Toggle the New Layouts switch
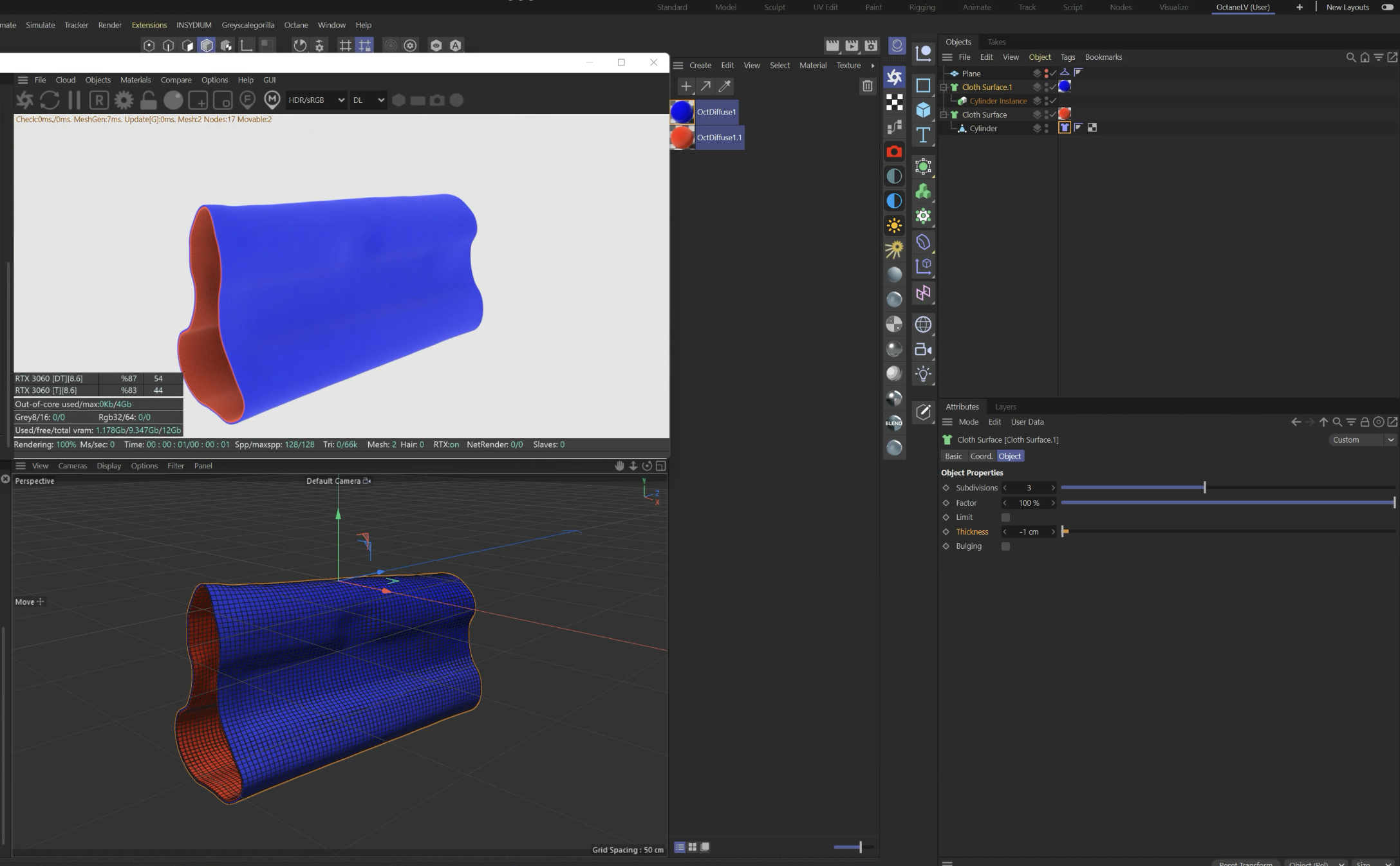This screenshot has height=866, width=1400. pos(1387,7)
